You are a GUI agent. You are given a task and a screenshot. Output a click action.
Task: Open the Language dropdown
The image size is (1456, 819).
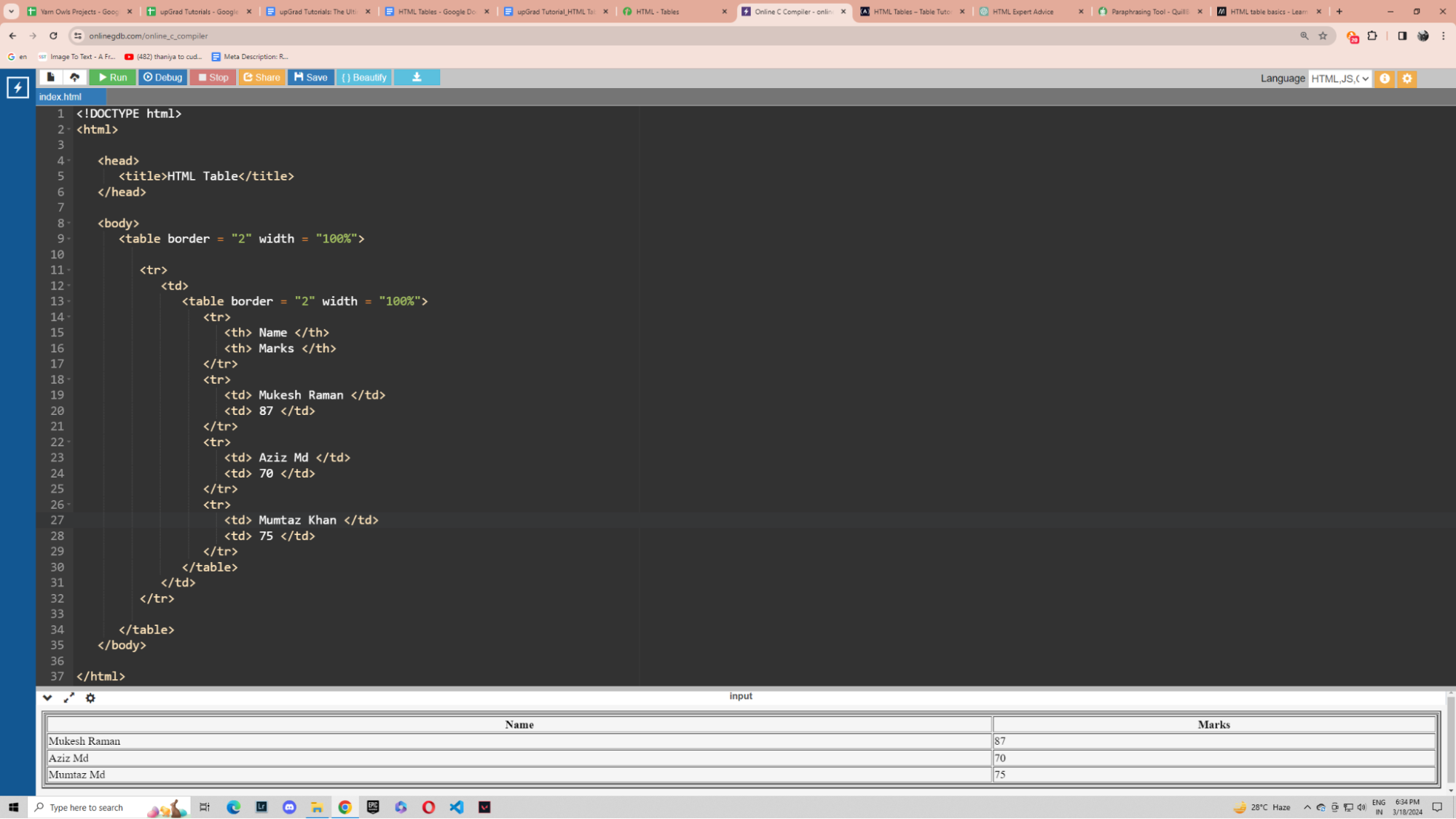pos(1339,79)
